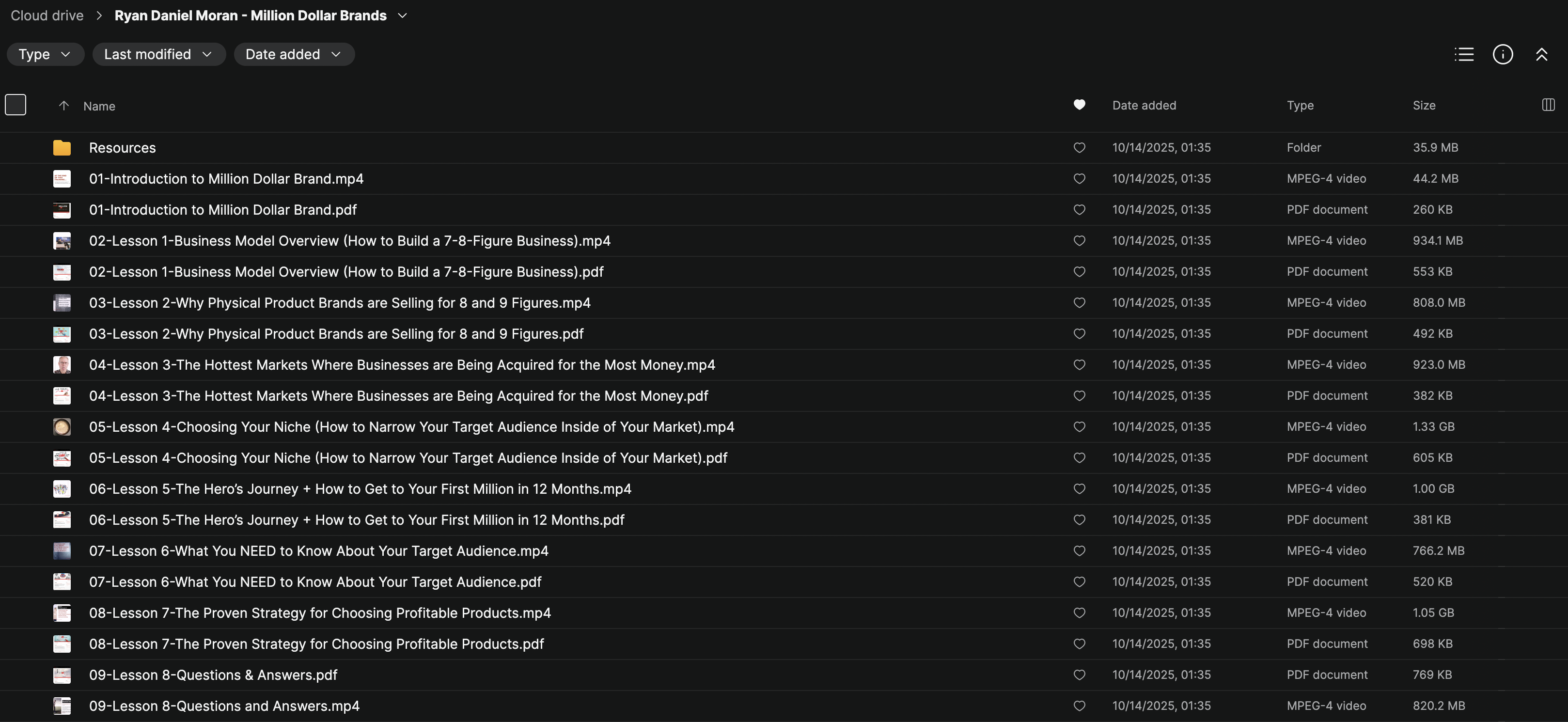Image resolution: width=1568 pixels, height=722 pixels.
Task: Open 08-Lesson 7 Proven Strategy pdf file
Action: point(316,644)
